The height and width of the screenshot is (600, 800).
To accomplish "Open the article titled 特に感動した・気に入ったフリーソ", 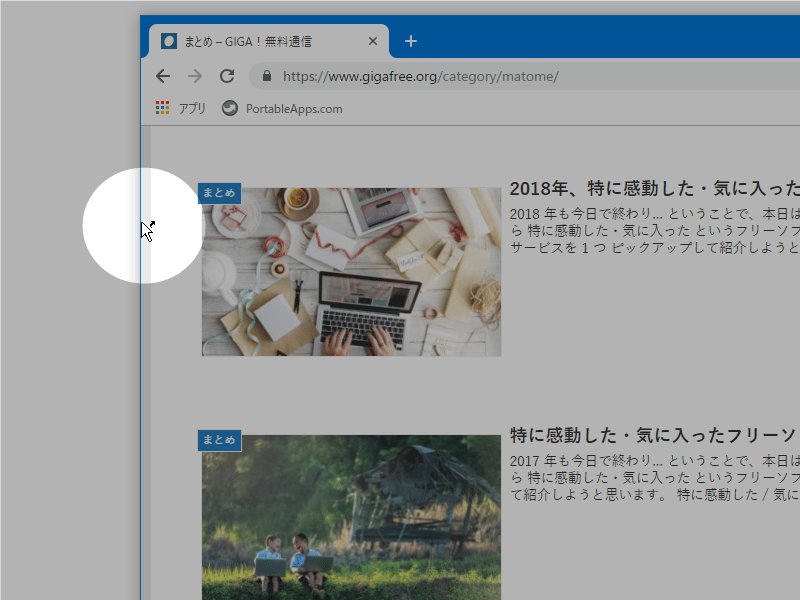I will tap(655, 436).
